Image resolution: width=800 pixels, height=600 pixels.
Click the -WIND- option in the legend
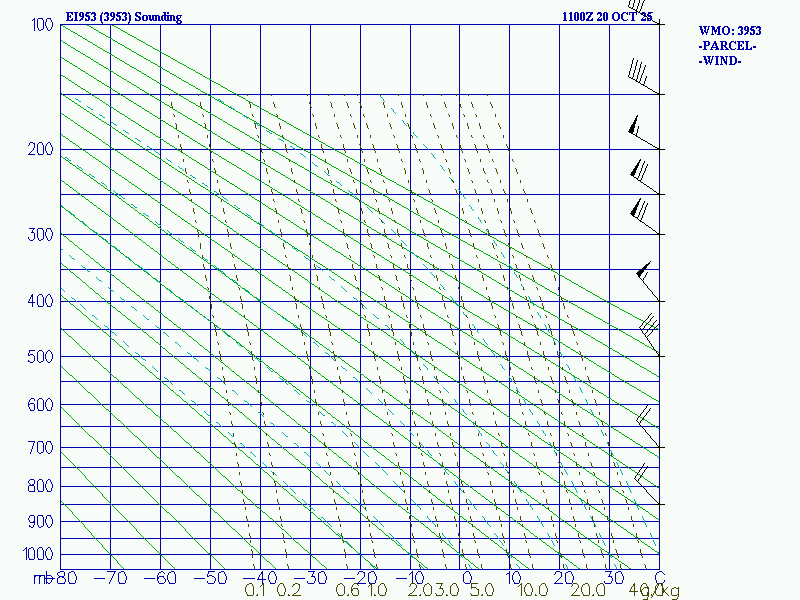(x=720, y=61)
